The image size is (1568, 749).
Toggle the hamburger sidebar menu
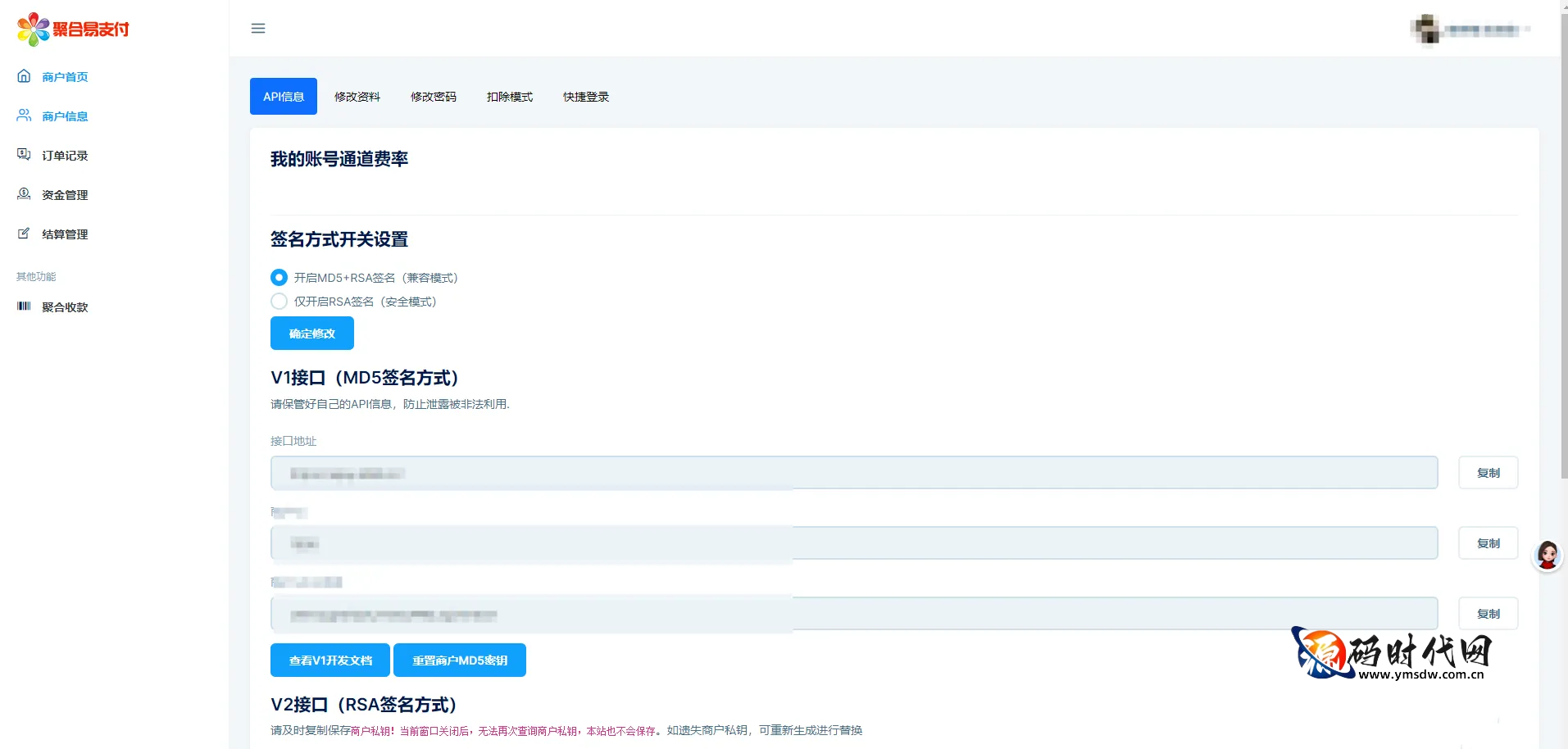coord(258,29)
